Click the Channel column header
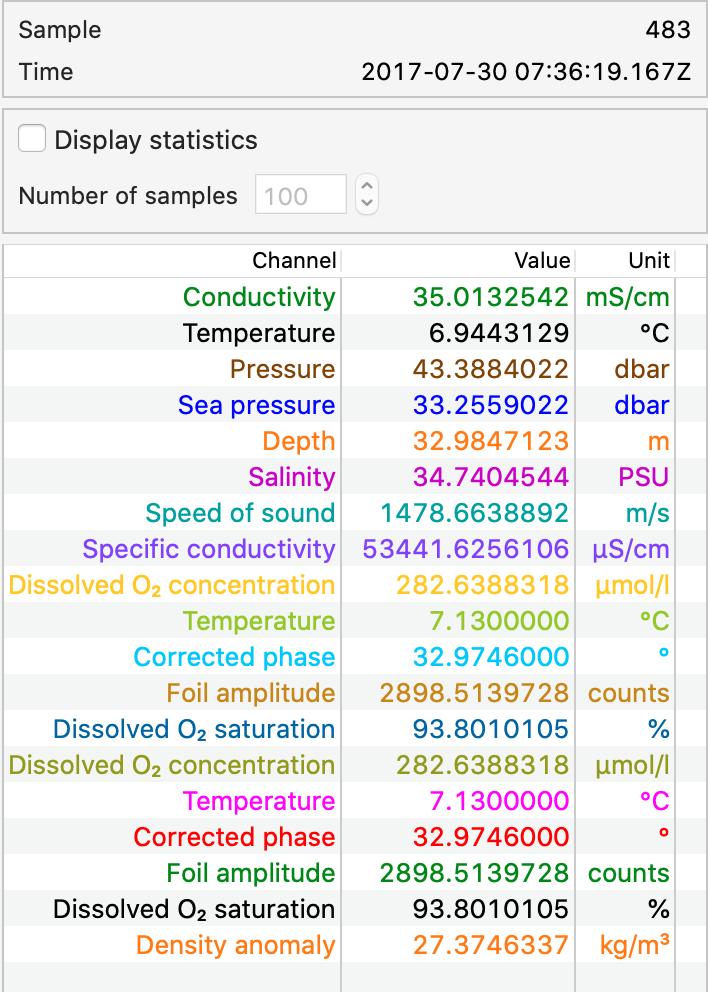708x992 pixels. 294,261
